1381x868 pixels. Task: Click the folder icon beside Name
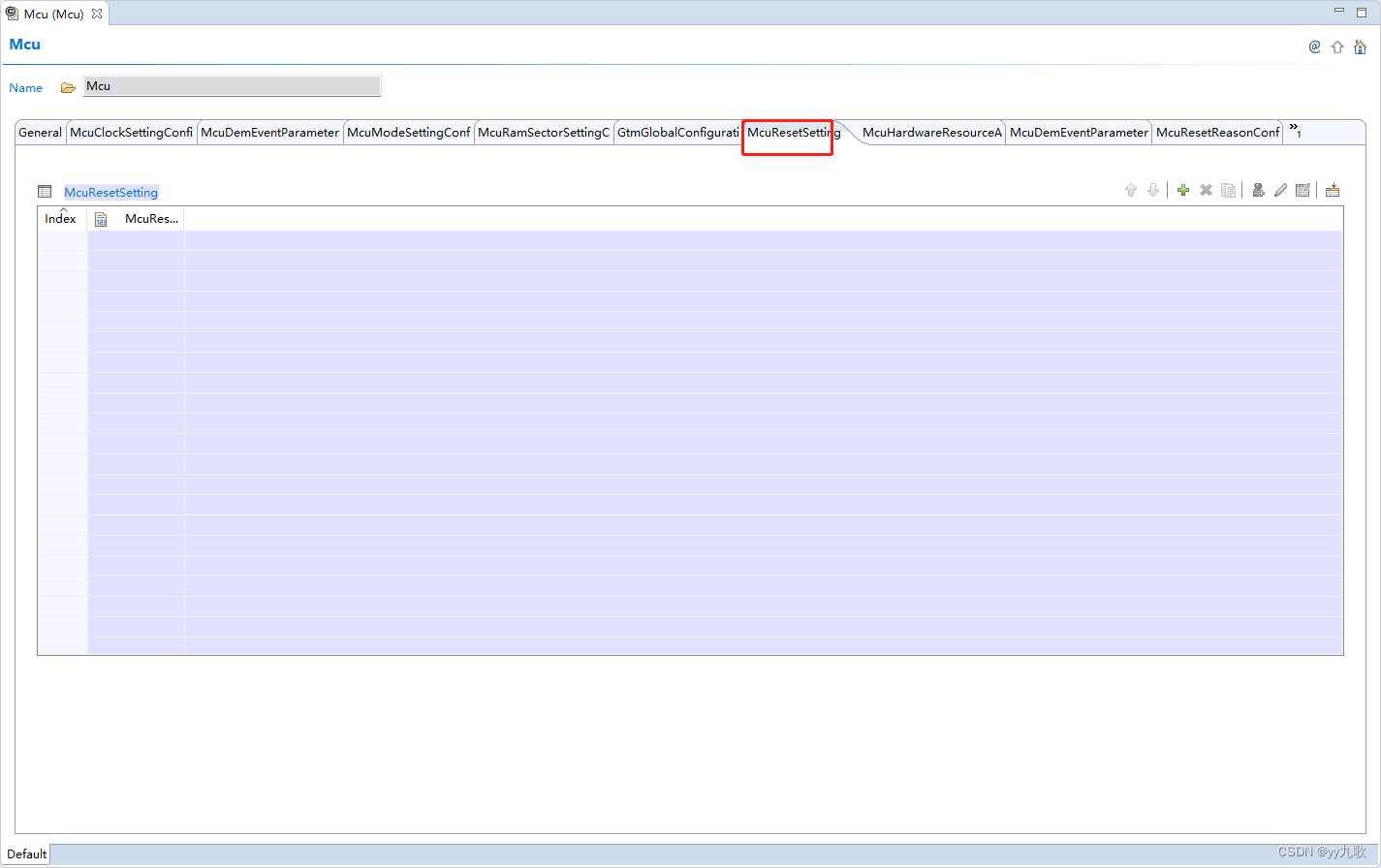(x=68, y=87)
